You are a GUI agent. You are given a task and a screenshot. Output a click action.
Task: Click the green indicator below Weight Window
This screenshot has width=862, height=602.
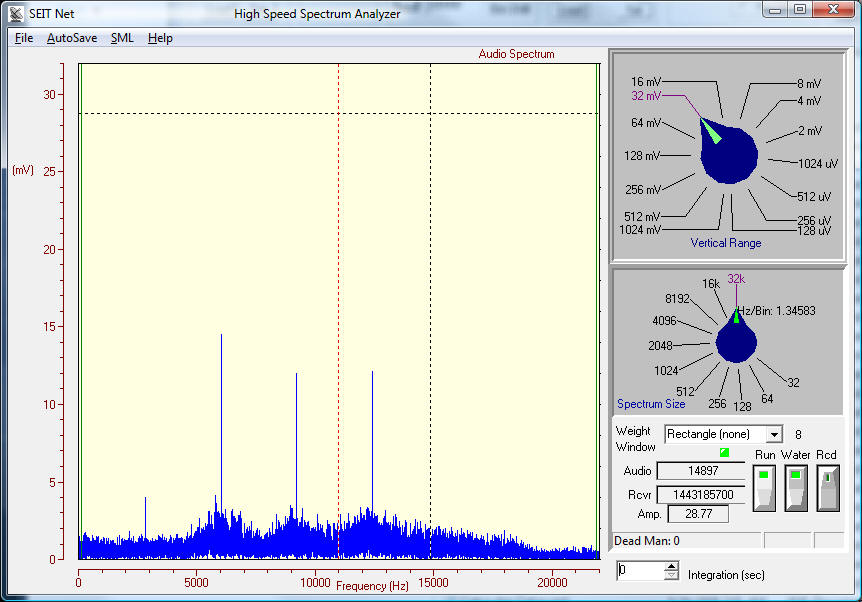(725, 453)
